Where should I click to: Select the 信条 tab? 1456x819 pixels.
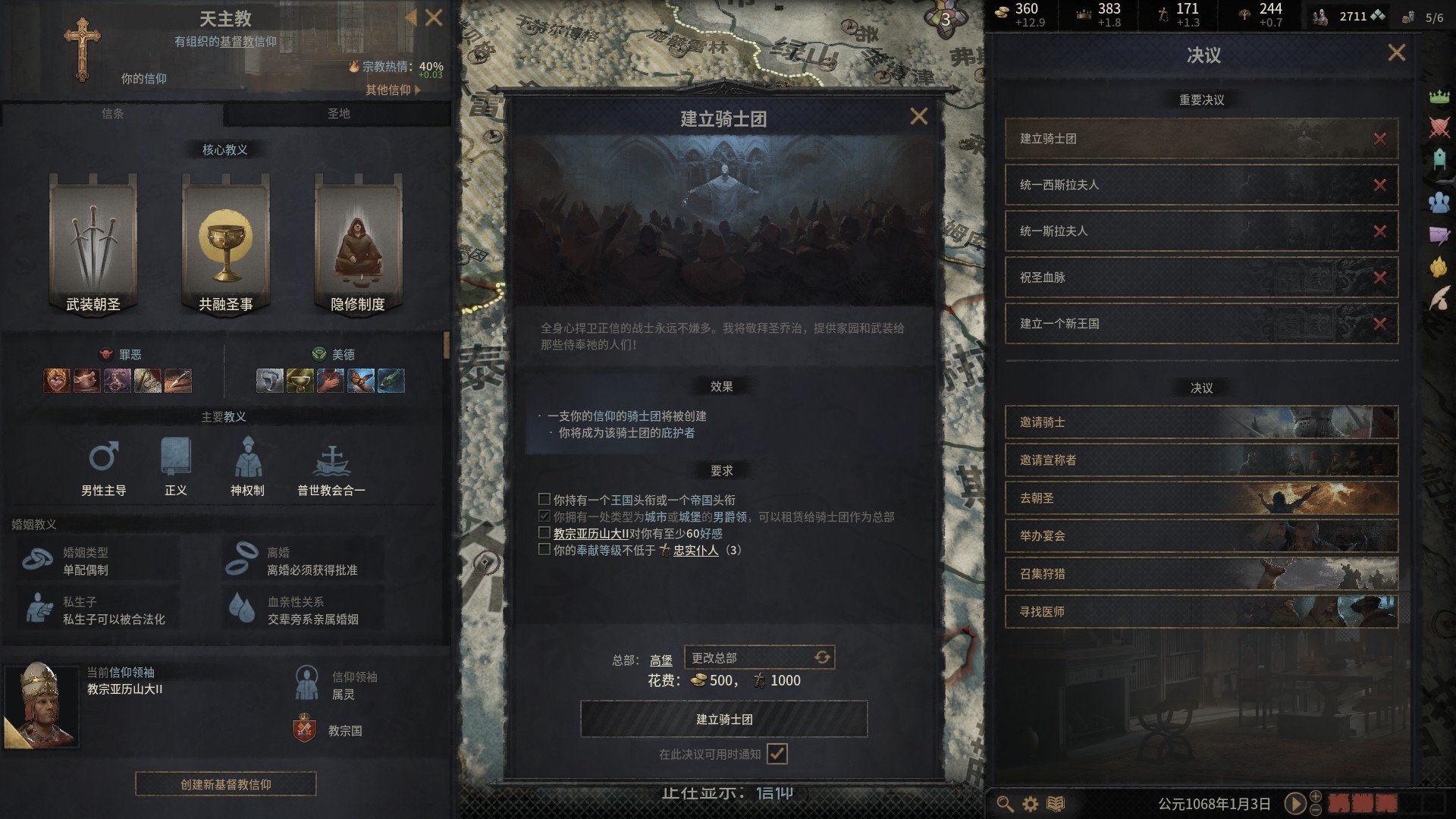point(112,114)
